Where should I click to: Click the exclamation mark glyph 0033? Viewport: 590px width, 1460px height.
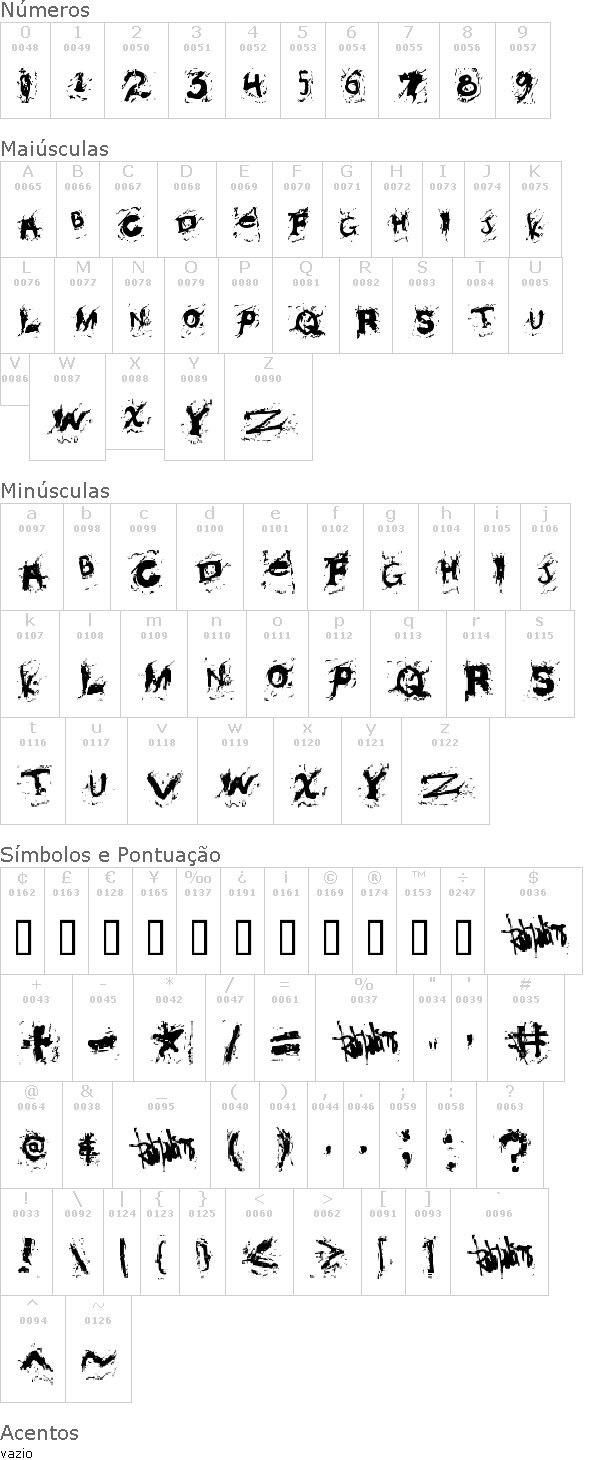(26, 1242)
